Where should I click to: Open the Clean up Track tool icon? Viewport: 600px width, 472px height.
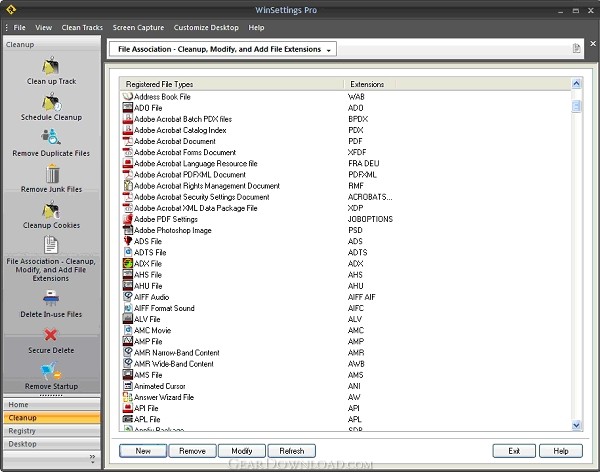[51, 66]
